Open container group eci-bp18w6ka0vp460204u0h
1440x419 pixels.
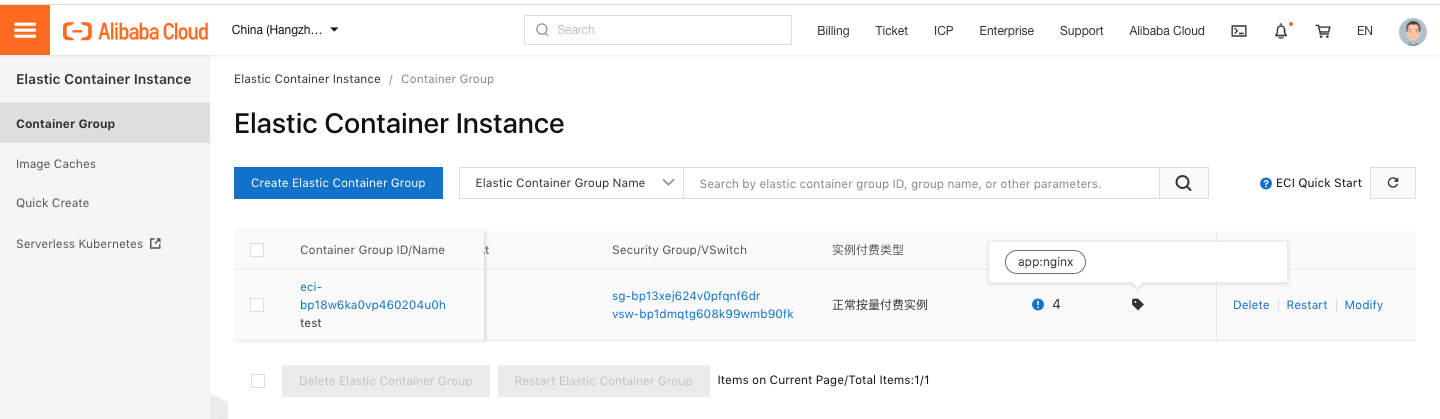click(x=373, y=296)
